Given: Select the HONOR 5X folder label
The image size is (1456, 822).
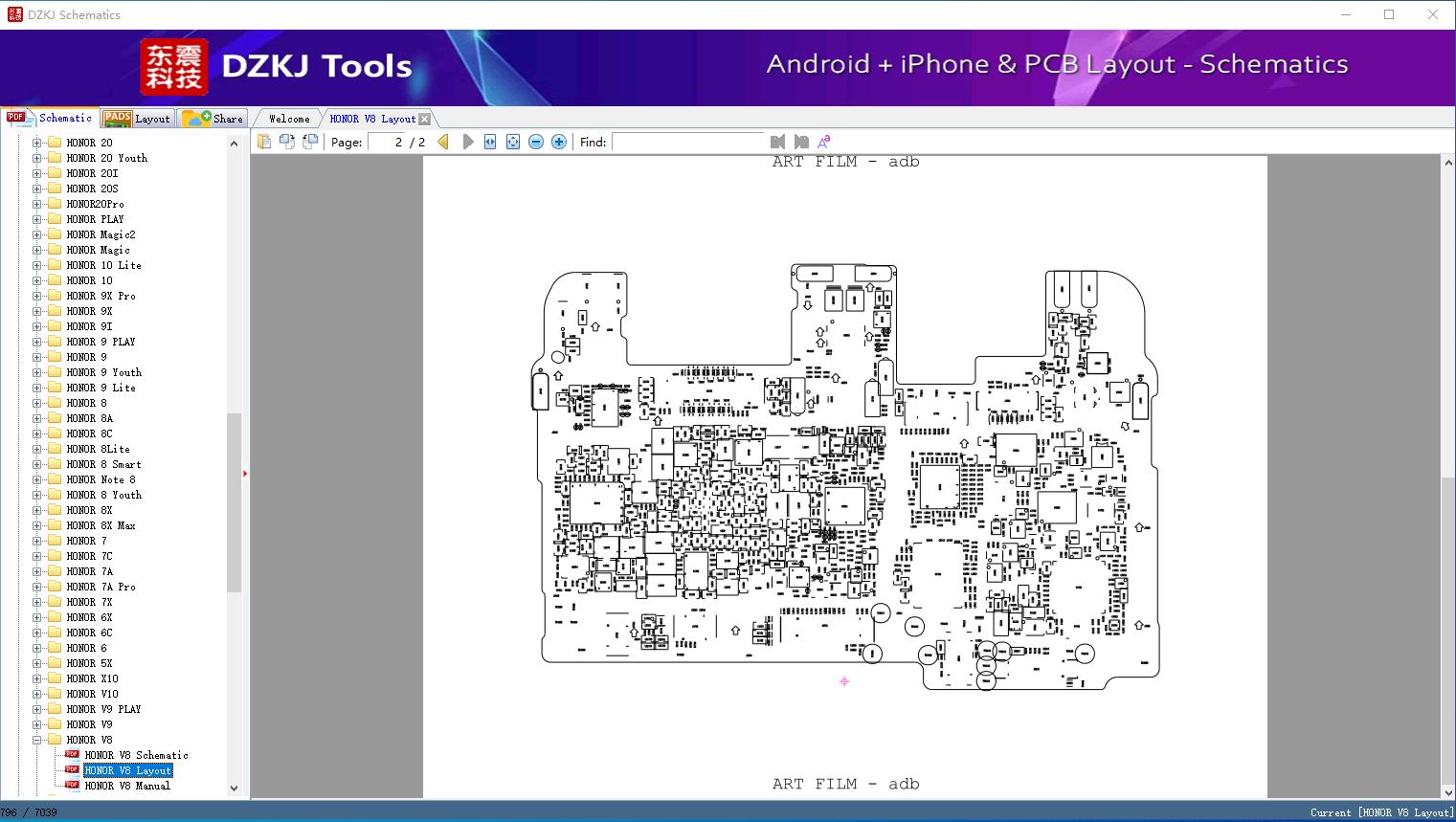Looking at the screenshot, I should pyautogui.click(x=89, y=663).
